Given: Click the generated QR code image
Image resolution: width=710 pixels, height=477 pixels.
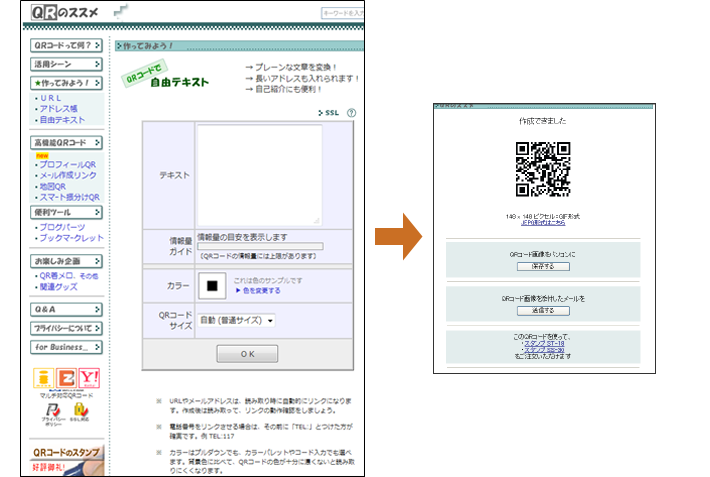Looking at the screenshot, I should (x=542, y=169).
